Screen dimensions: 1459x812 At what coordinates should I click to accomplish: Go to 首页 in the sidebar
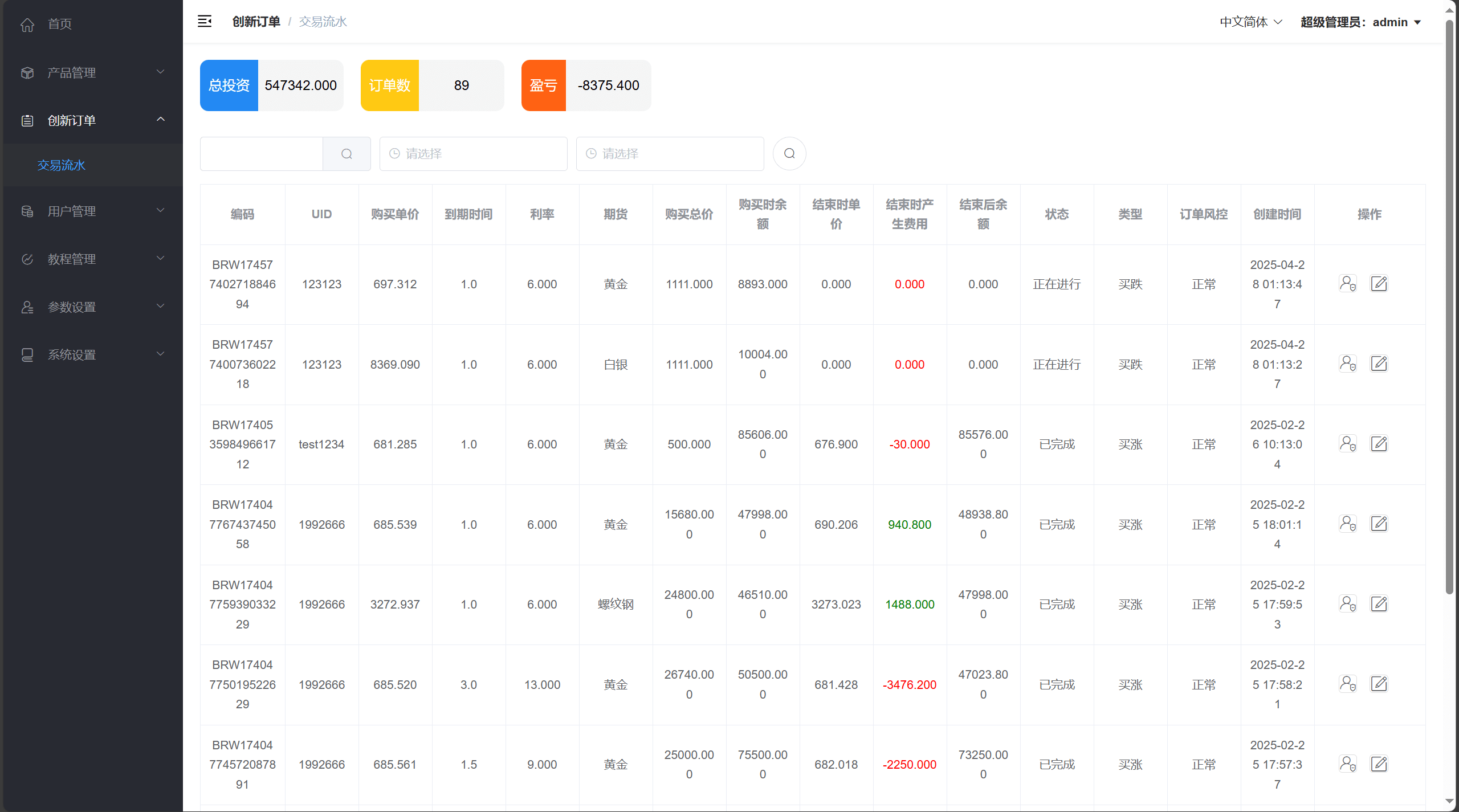point(60,24)
